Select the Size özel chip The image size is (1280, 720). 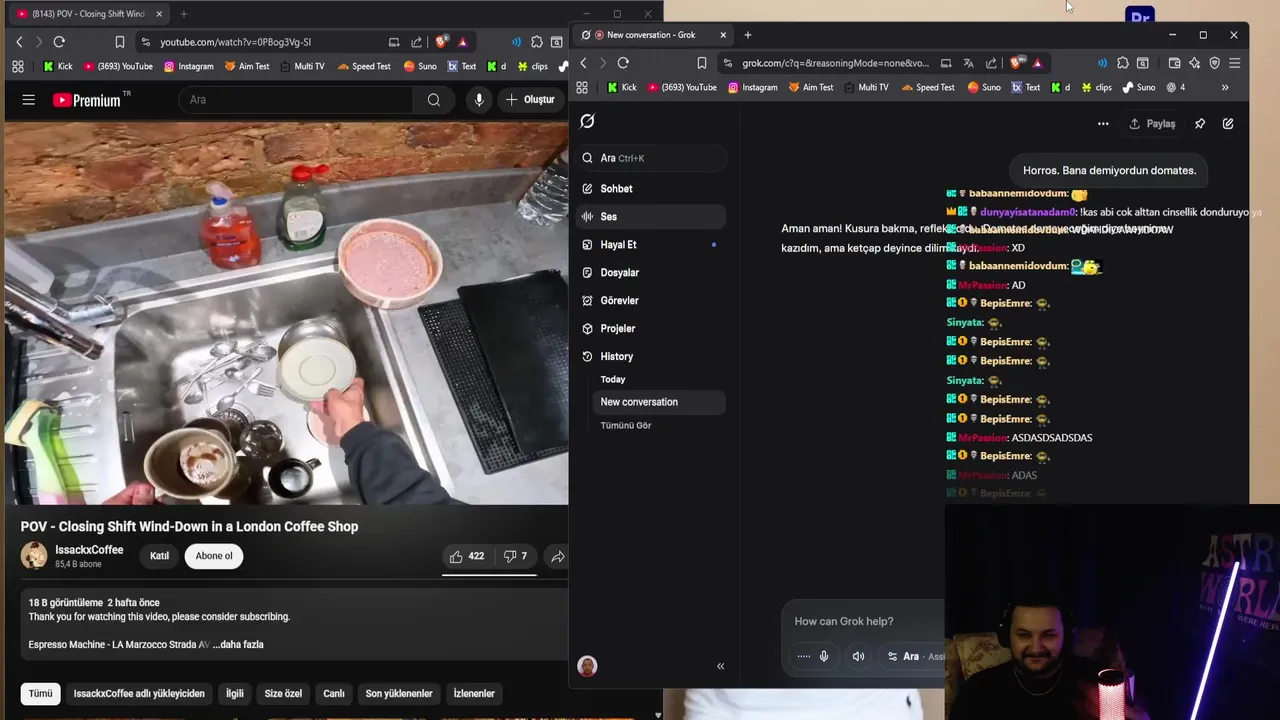[x=283, y=694]
